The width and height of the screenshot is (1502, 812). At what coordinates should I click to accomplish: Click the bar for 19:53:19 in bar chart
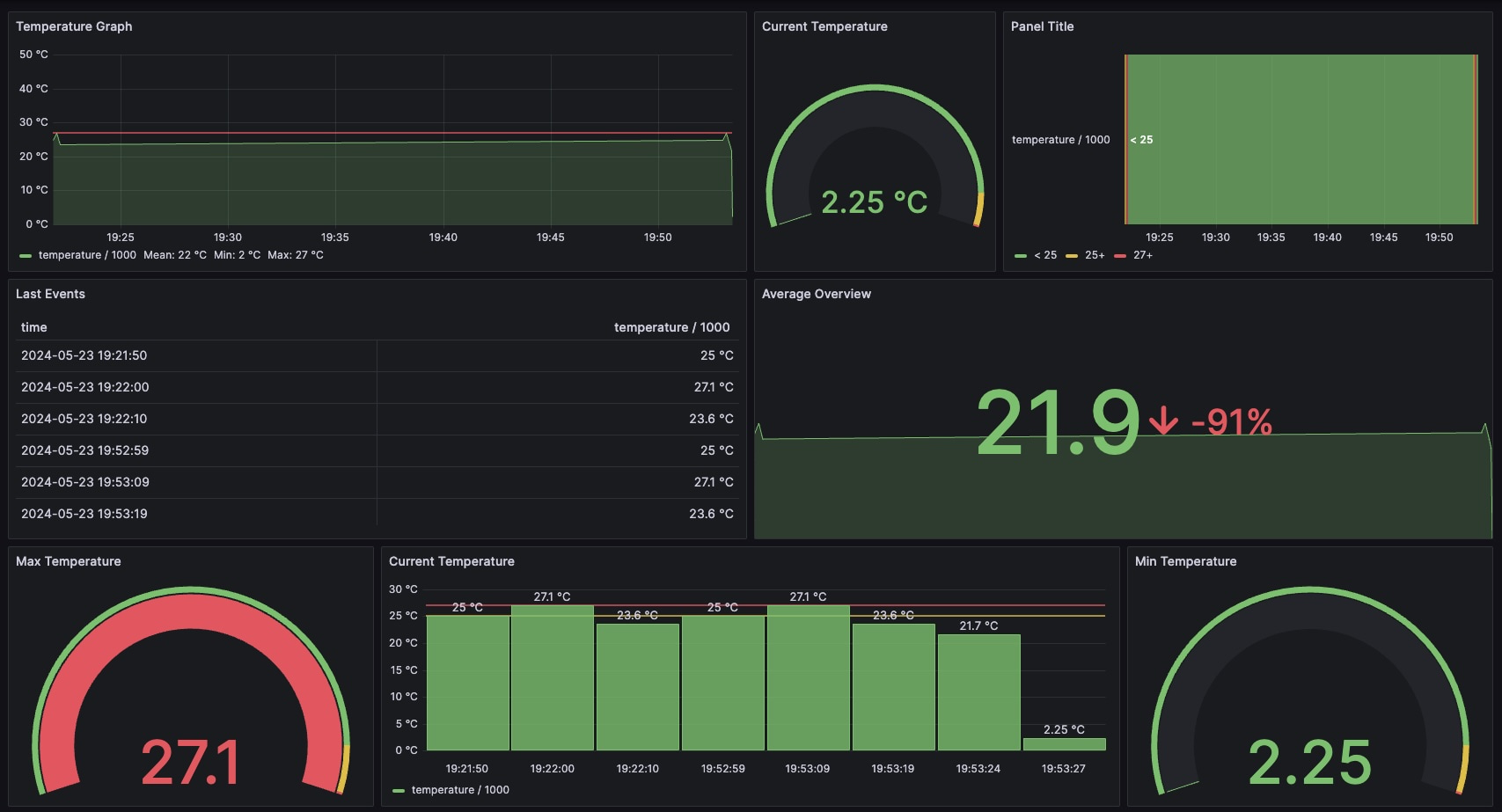[x=894, y=687]
